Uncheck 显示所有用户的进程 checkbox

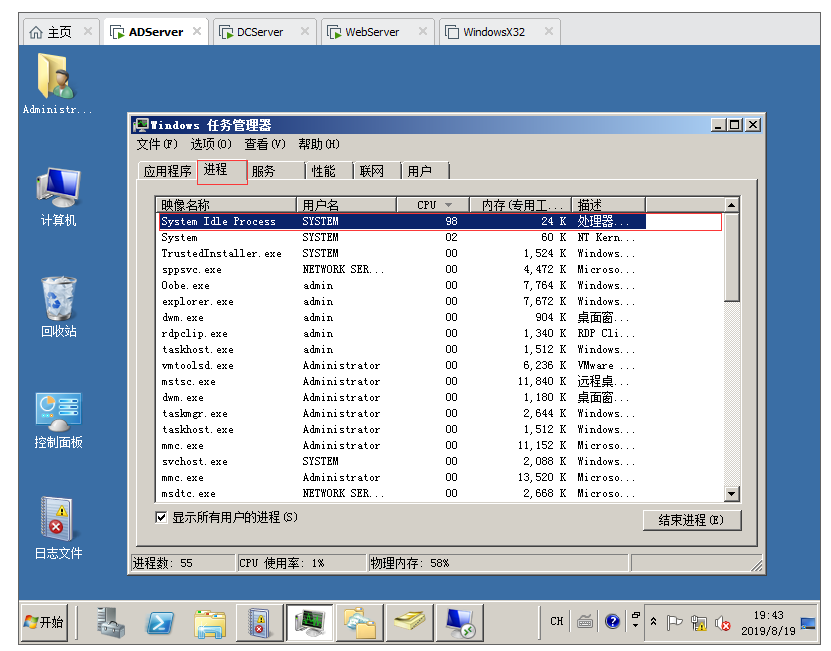point(161,517)
